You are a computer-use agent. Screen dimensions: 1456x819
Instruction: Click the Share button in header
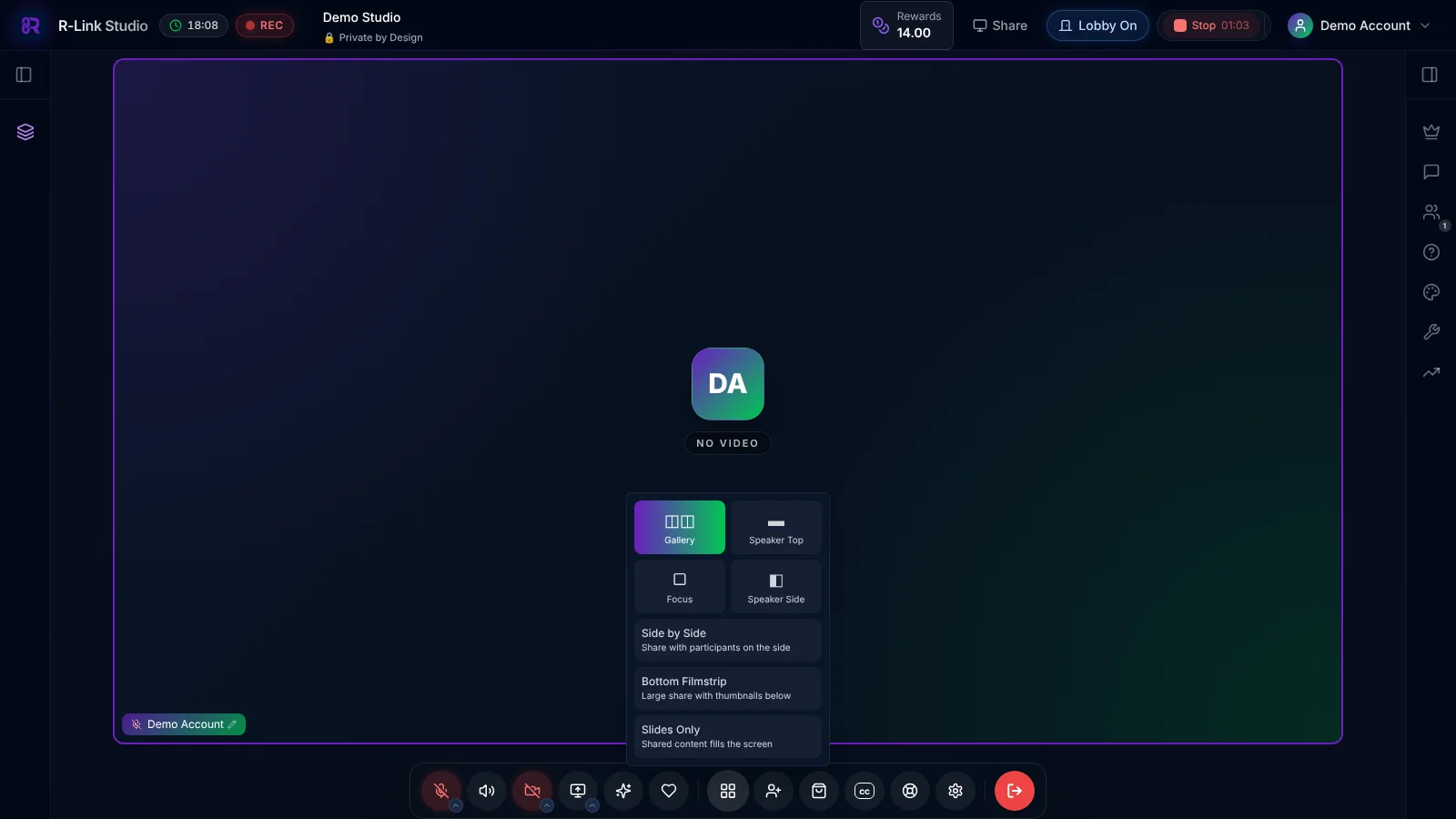(1000, 25)
